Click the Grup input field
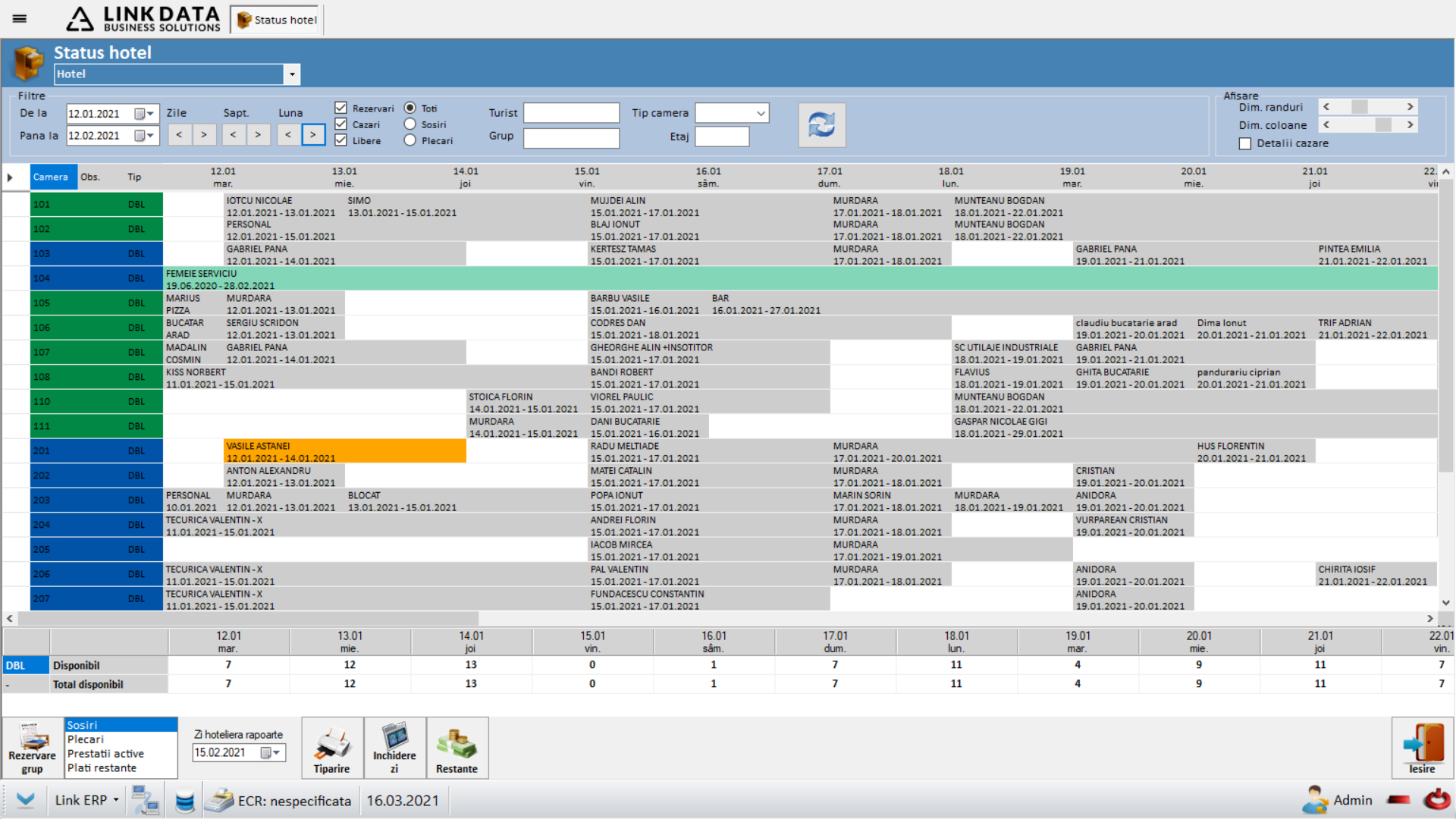This screenshot has height=819, width=1456. 571,138
